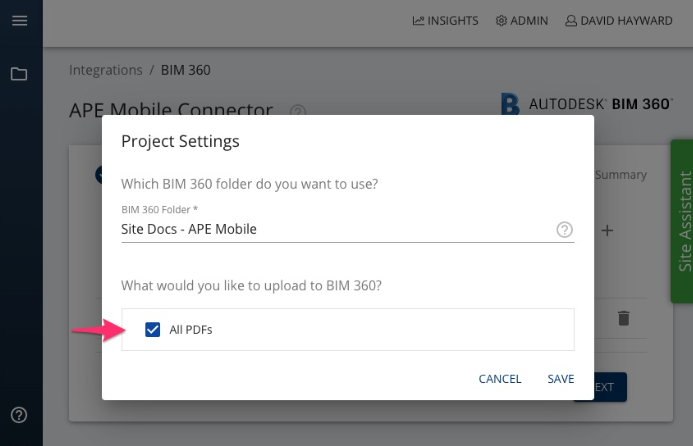Save the Project Settings
This screenshot has width=693, height=446.
click(561, 379)
